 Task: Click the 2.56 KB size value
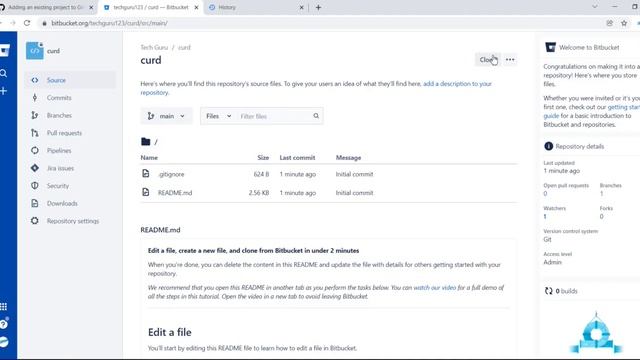[x=259, y=193]
